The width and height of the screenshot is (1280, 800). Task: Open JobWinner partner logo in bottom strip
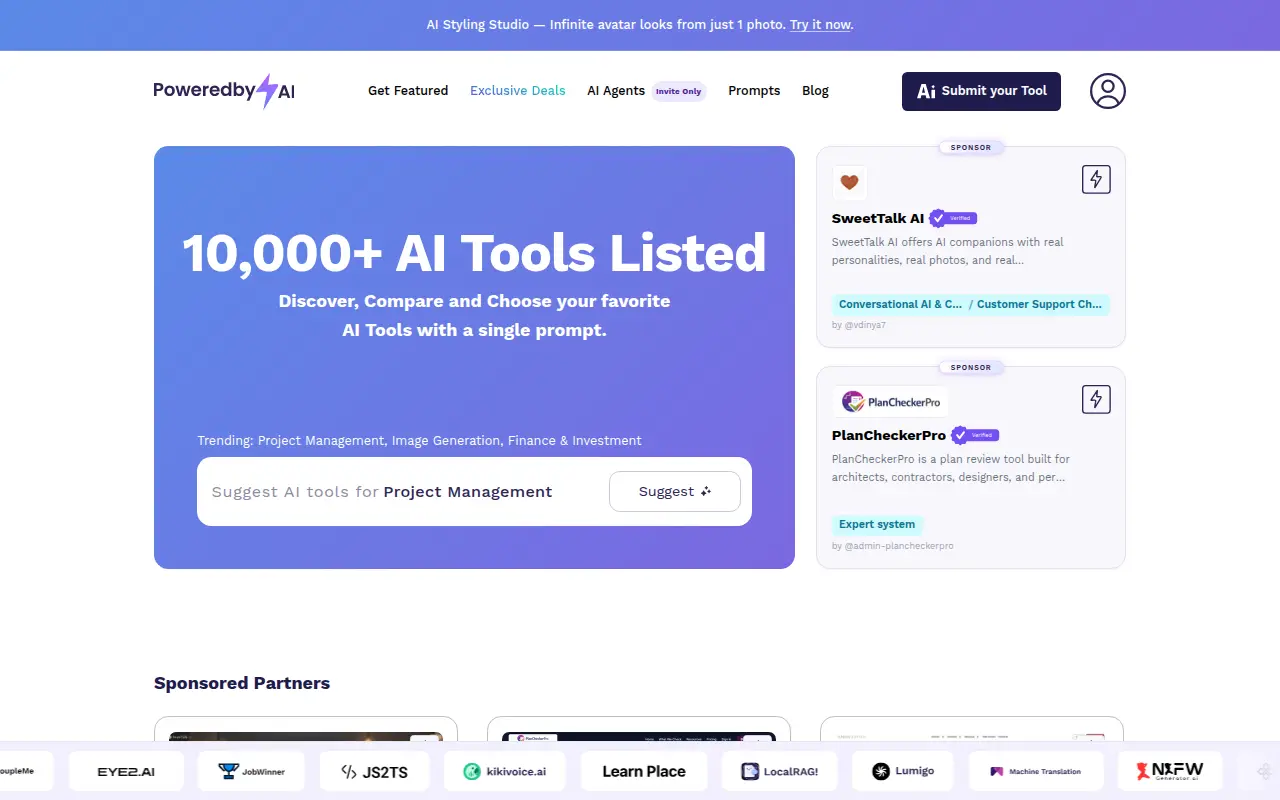tap(251, 771)
